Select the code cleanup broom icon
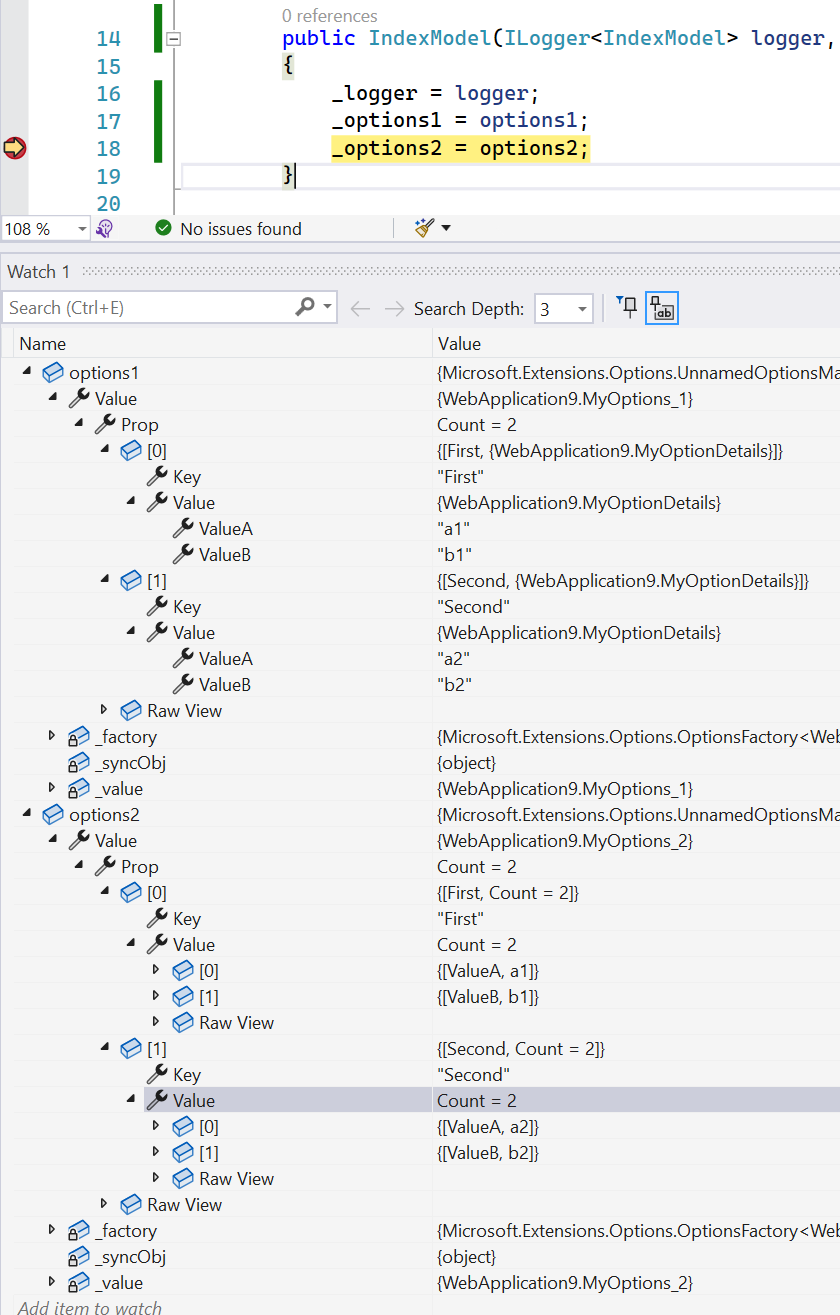Viewport: 840px width, 1315px height. click(424, 228)
